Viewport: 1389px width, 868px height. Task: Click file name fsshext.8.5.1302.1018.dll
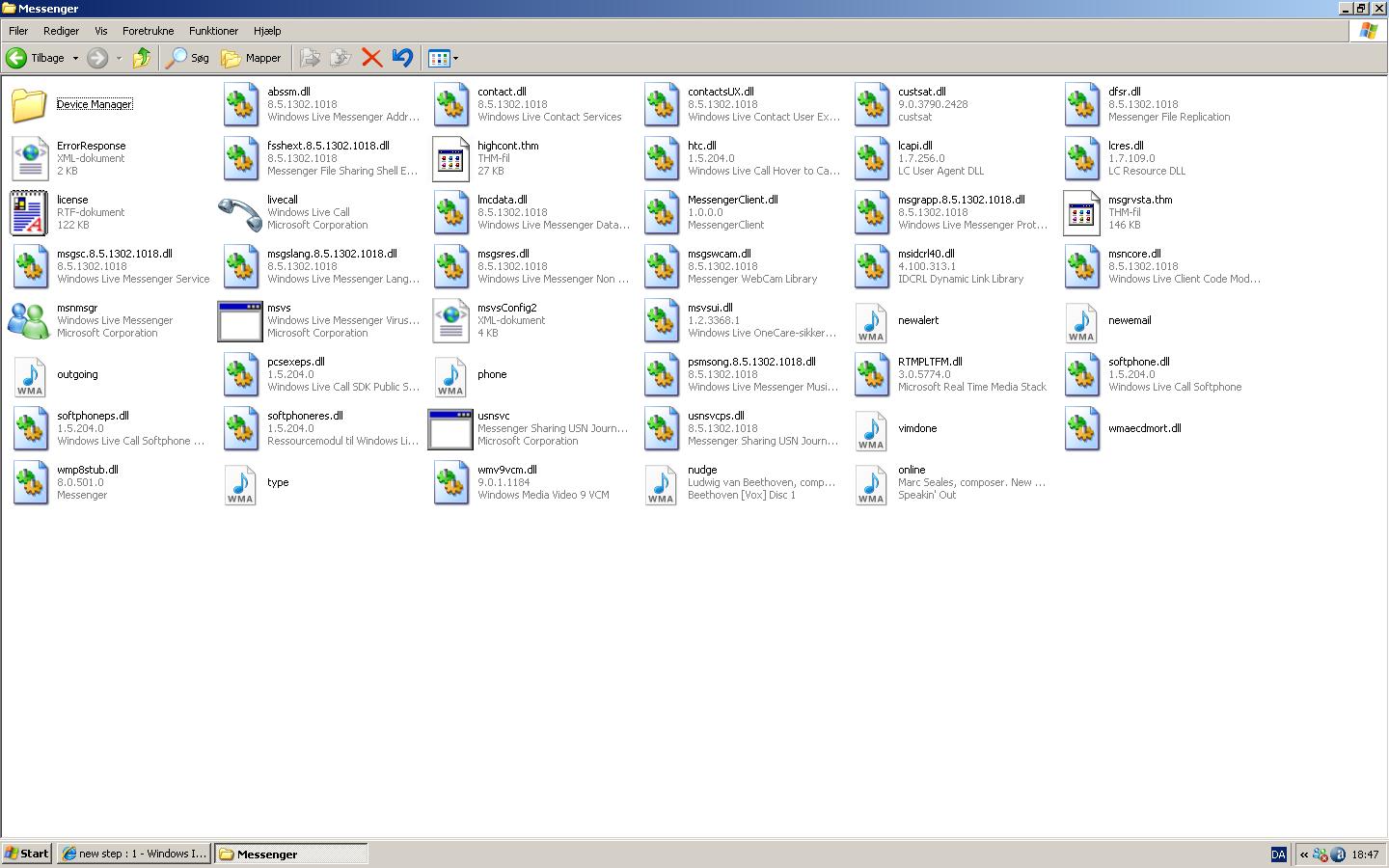point(328,146)
